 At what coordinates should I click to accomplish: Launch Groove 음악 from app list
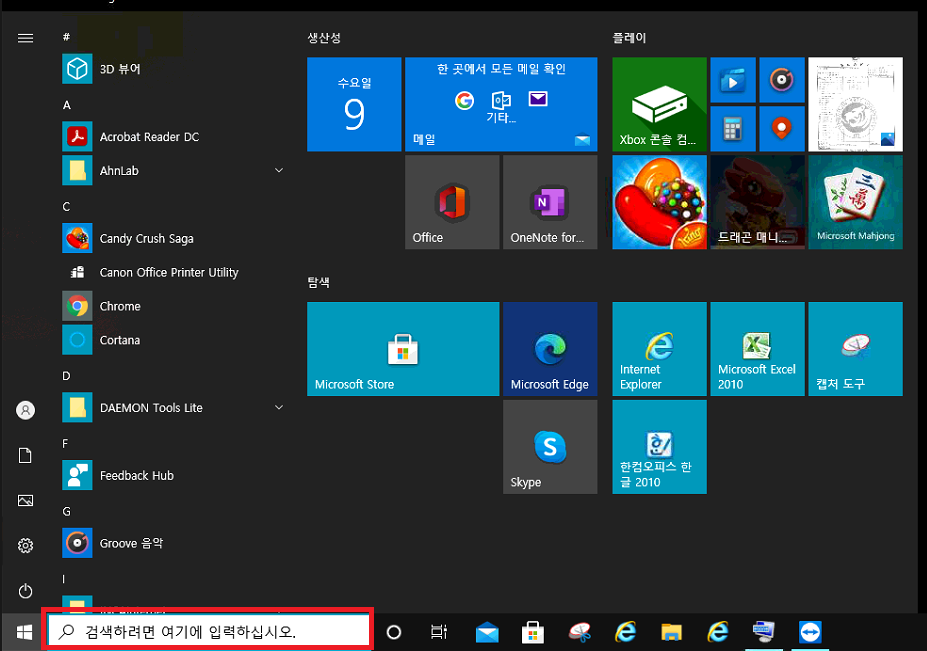coord(174,543)
